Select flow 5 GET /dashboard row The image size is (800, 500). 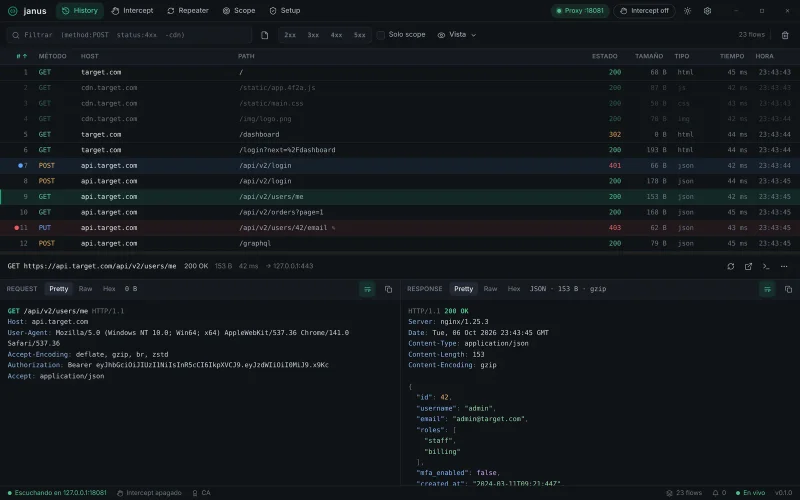[x=400, y=134]
